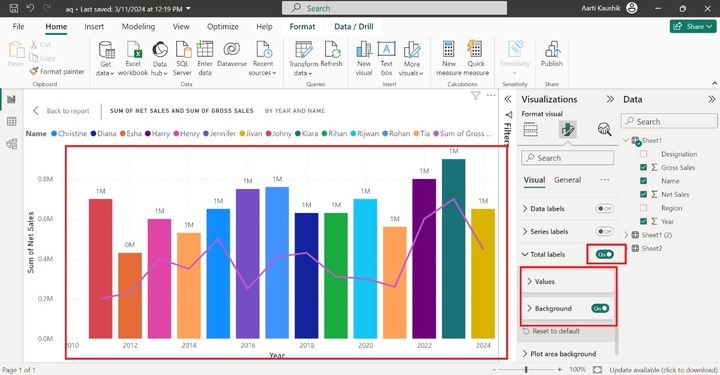The image size is (720, 375).
Task: Expand the Sheet2 table
Action: point(626,248)
